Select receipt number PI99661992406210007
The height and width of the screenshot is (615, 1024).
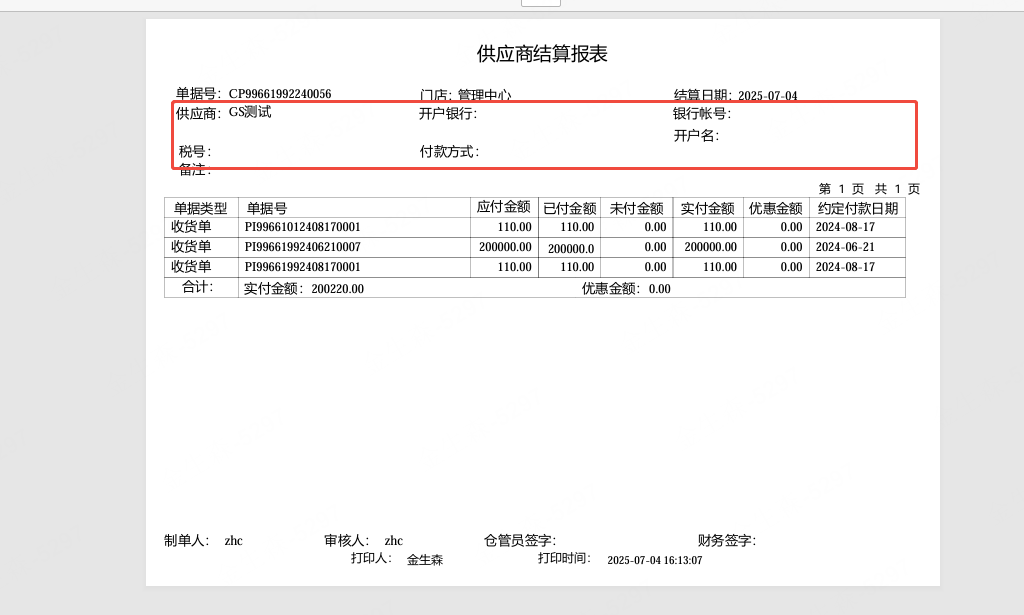(302, 247)
